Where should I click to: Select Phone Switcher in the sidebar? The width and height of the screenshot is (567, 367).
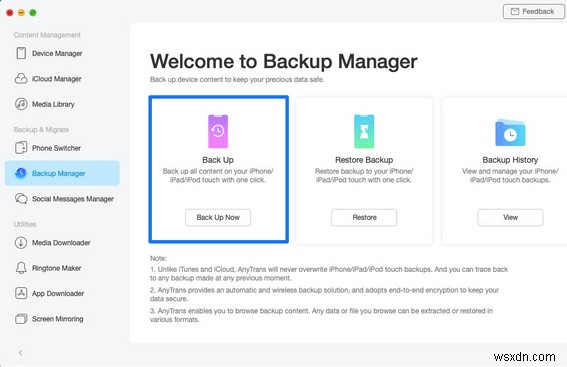[x=62, y=148]
